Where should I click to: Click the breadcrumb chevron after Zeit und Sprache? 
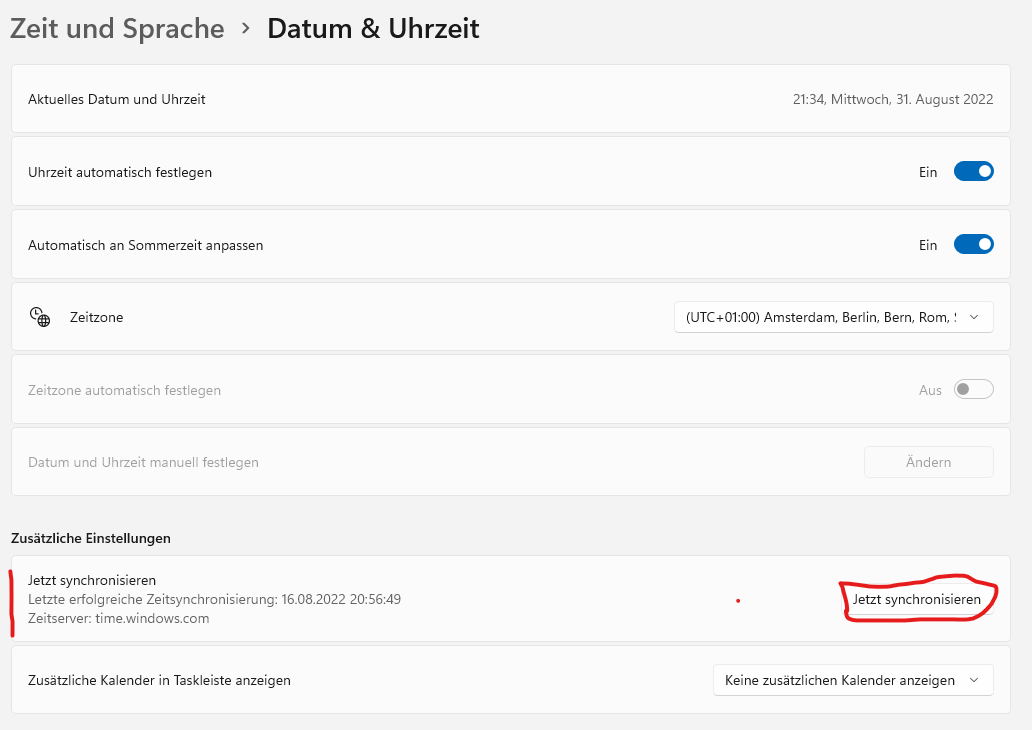(246, 29)
